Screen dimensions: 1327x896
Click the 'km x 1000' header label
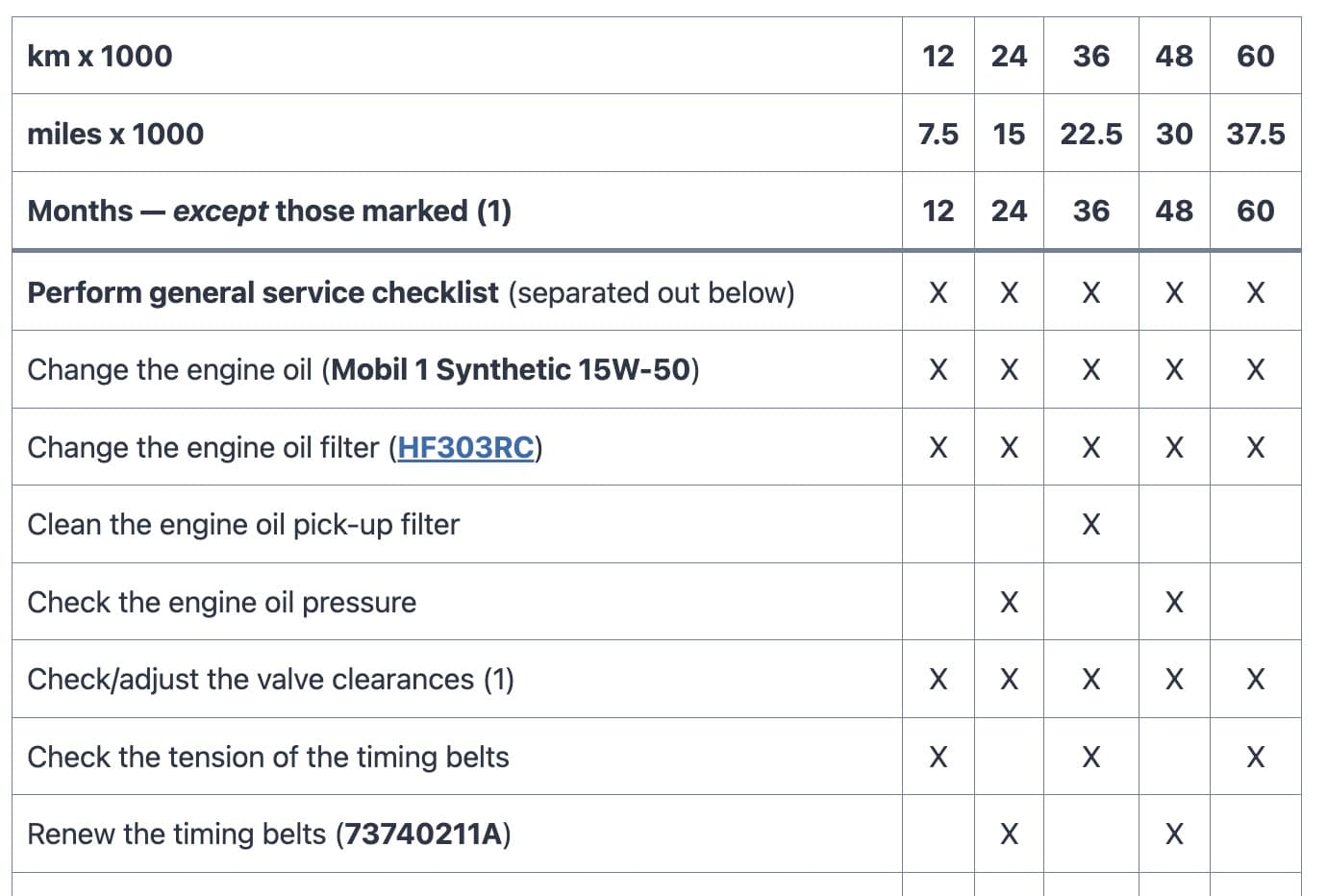click(100, 56)
